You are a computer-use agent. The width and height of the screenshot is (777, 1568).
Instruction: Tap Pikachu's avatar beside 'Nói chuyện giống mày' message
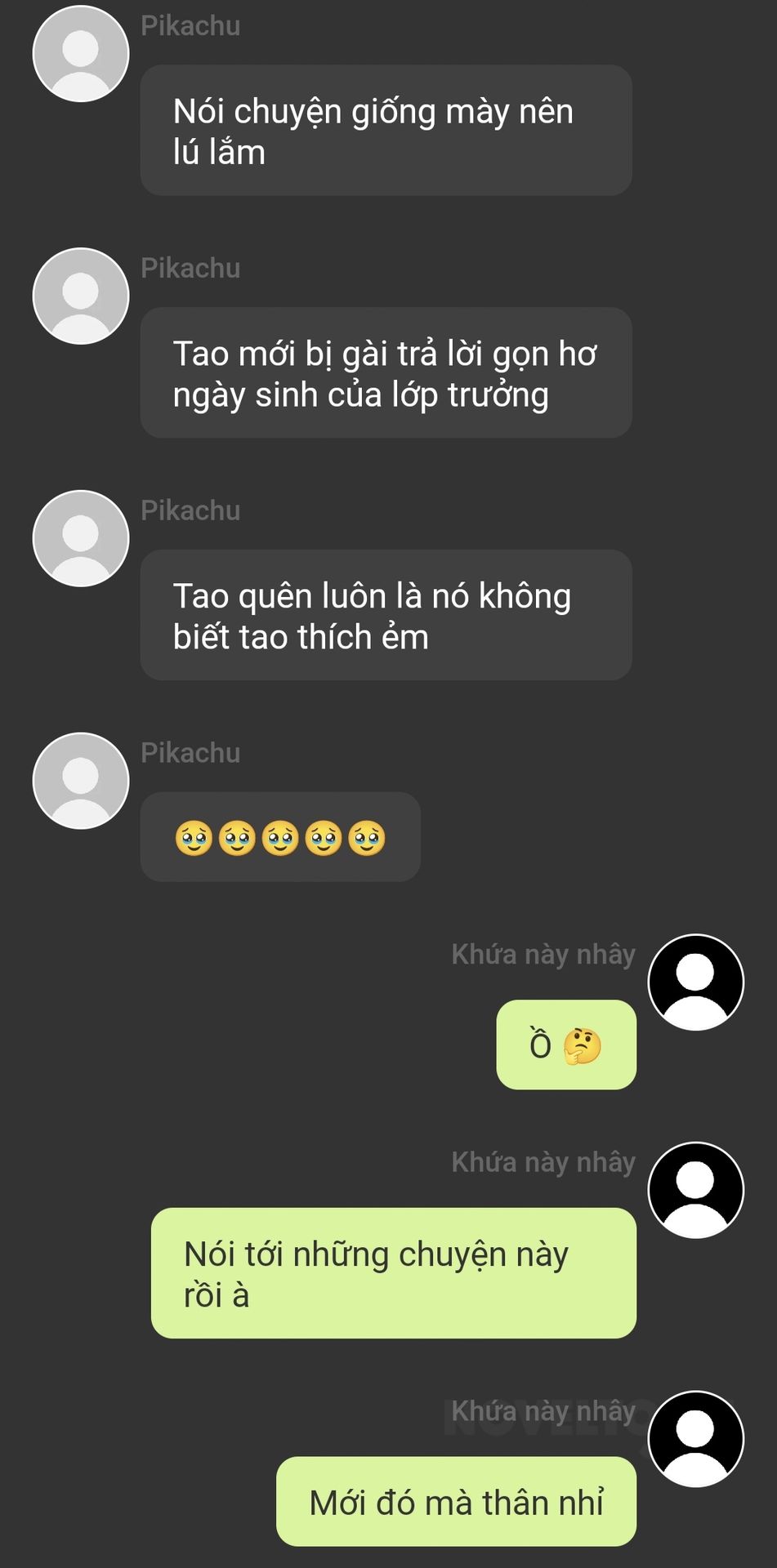[x=81, y=54]
